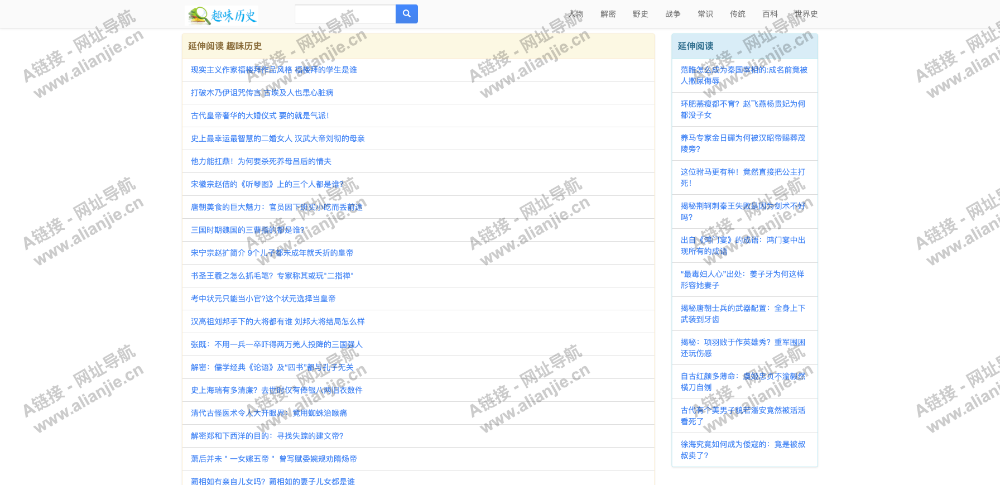Click the blue search magnifier button
1000x485 pixels.
pyautogui.click(x=407, y=14)
